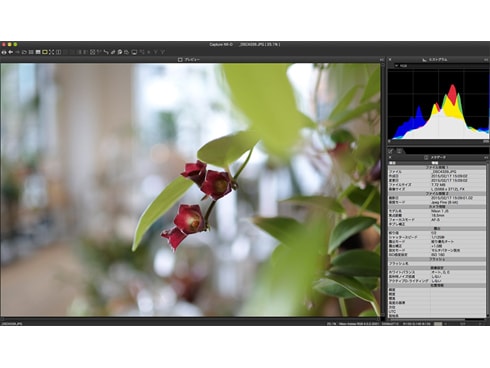Close the histogram panel with its X
Image resolution: width=490 pixels, height=368 pixels.
click(390, 60)
